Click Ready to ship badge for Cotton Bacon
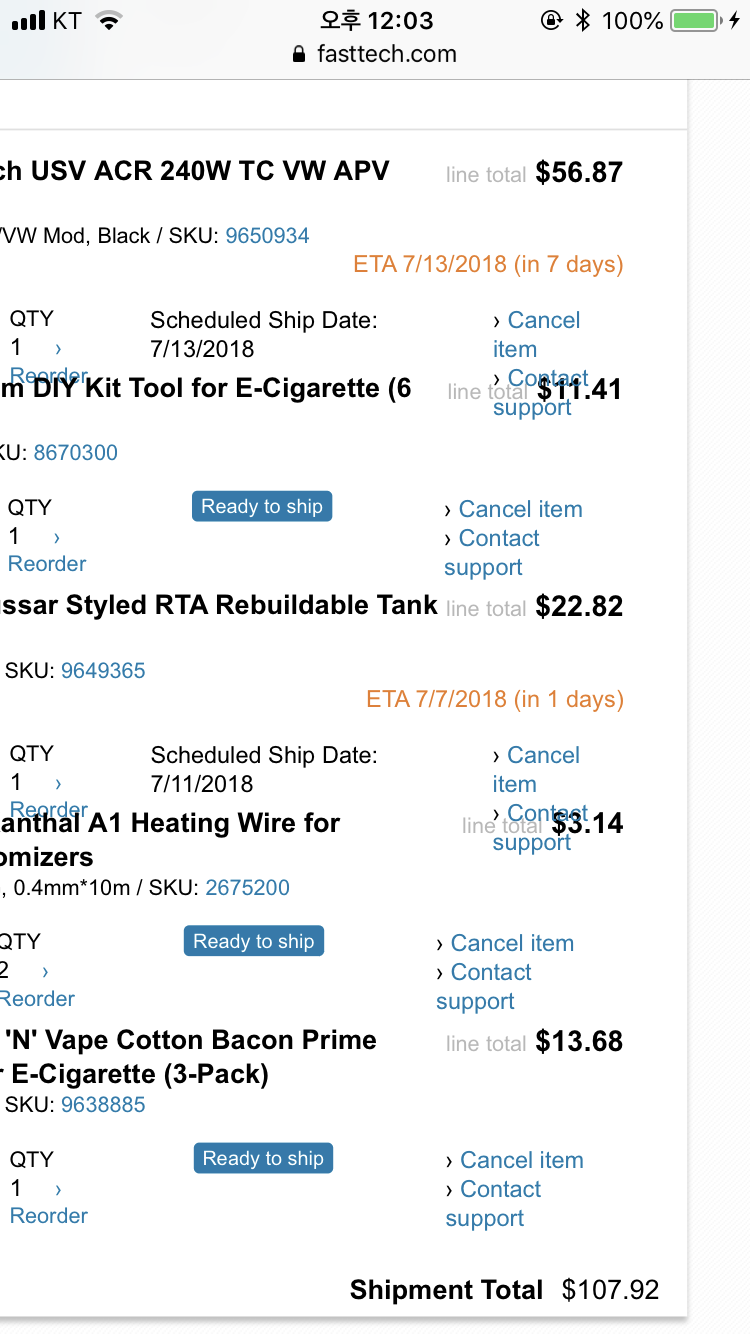750x1334 pixels. point(263,1159)
